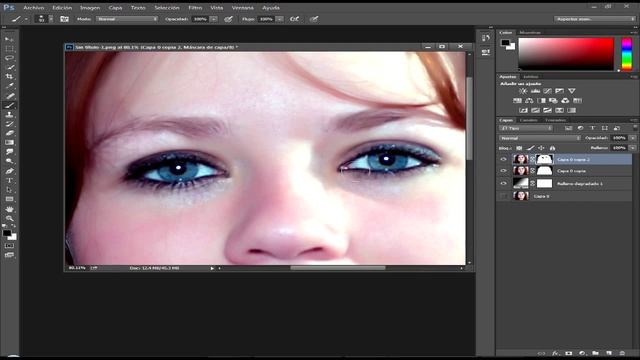
Task: Toggle lock transparent pixels
Action: coord(519,148)
